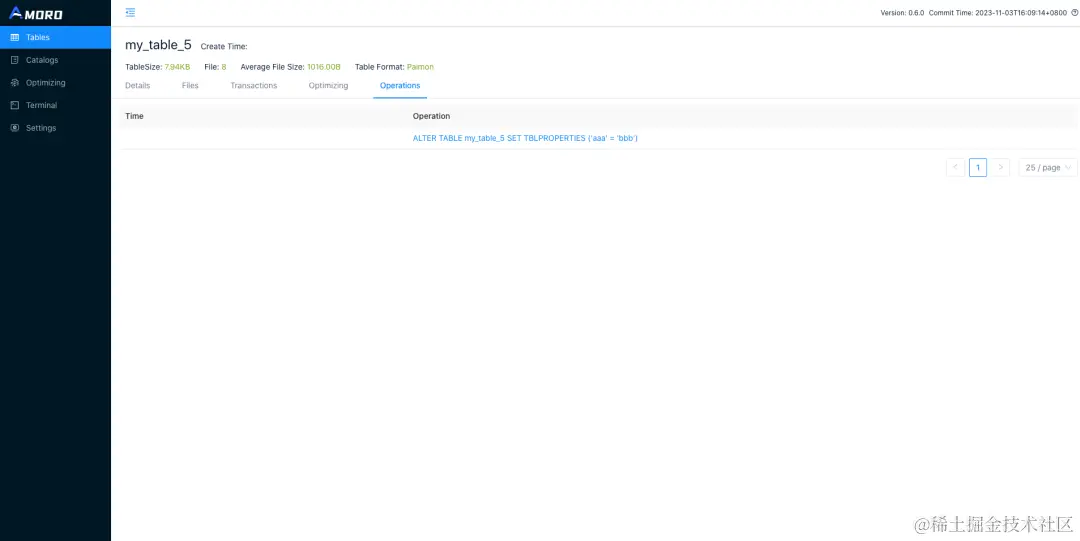The height and width of the screenshot is (541, 1080).
Task: Click Average File Size 1016.00B value
Action: click(324, 67)
